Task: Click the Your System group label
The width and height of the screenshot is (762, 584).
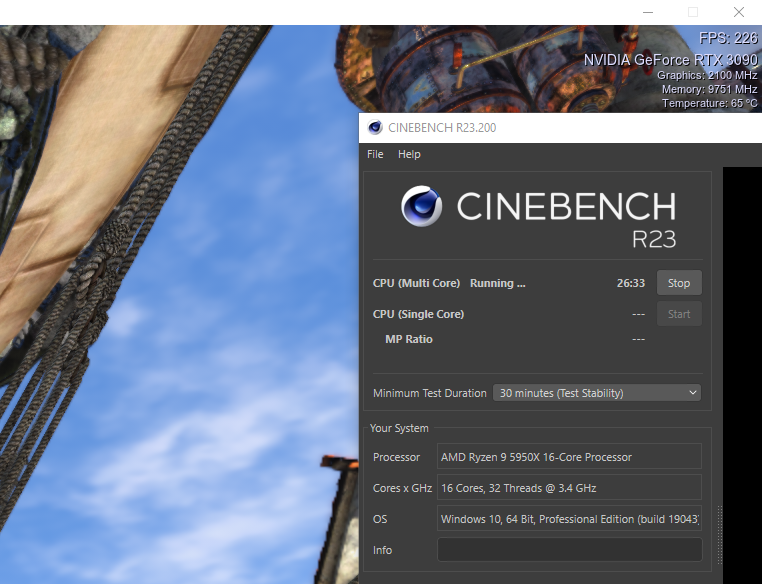Action: tap(399, 428)
